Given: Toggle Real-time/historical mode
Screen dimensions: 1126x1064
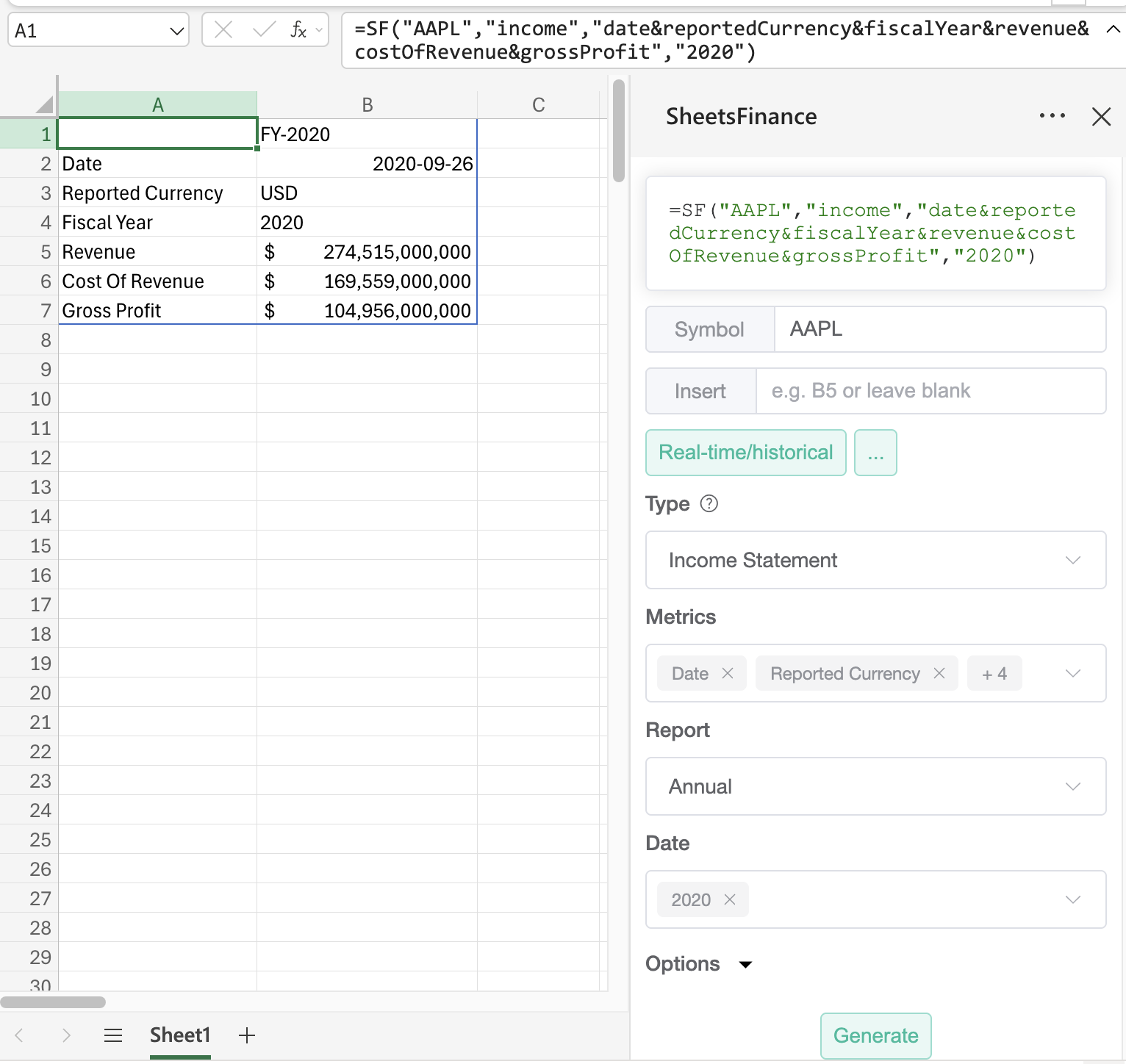Looking at the screenshot, I should 745,453.
